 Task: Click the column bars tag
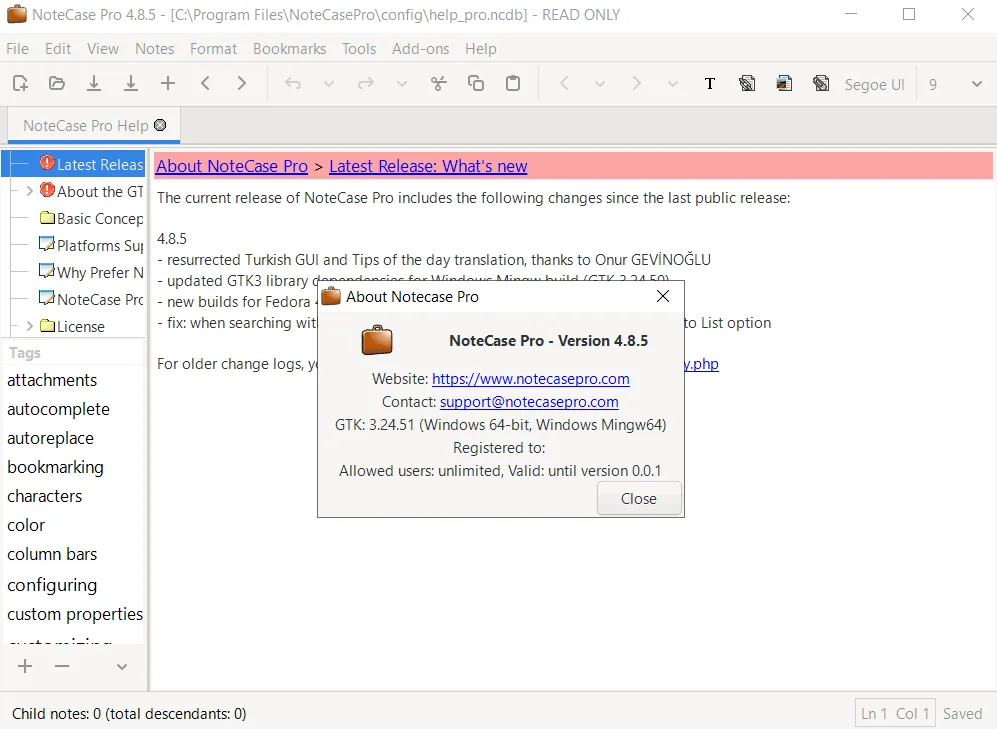pos(52,554)
